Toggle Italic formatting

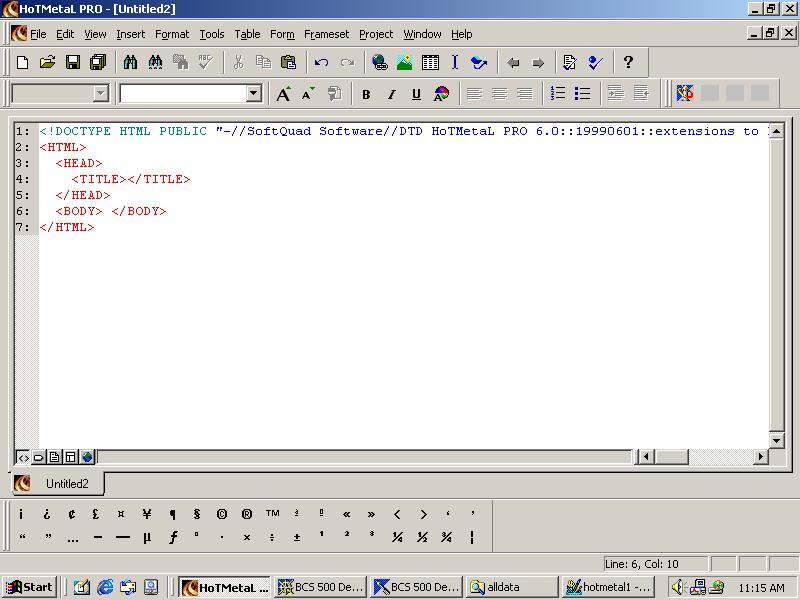pyautogui.click(x=391, y=94)
